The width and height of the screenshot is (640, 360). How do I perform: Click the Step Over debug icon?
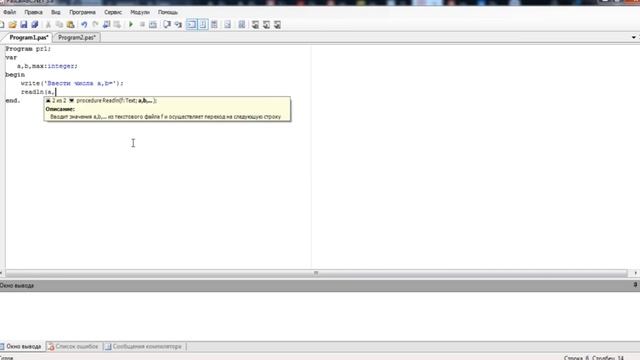pyautogui.click(x=167, y=25)
